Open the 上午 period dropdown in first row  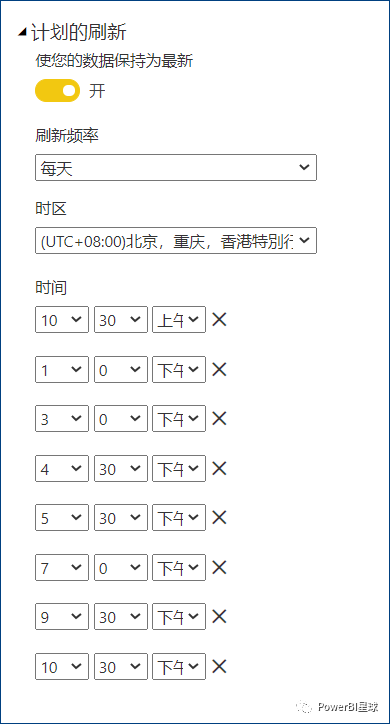coord(179,319)
